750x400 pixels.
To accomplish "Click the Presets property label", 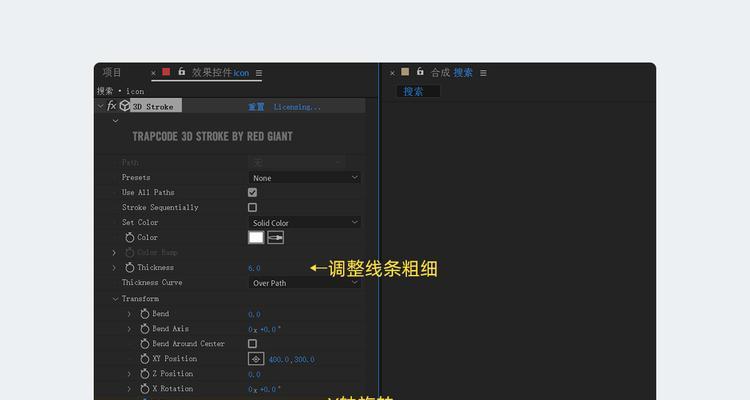I will pos(136,177).
